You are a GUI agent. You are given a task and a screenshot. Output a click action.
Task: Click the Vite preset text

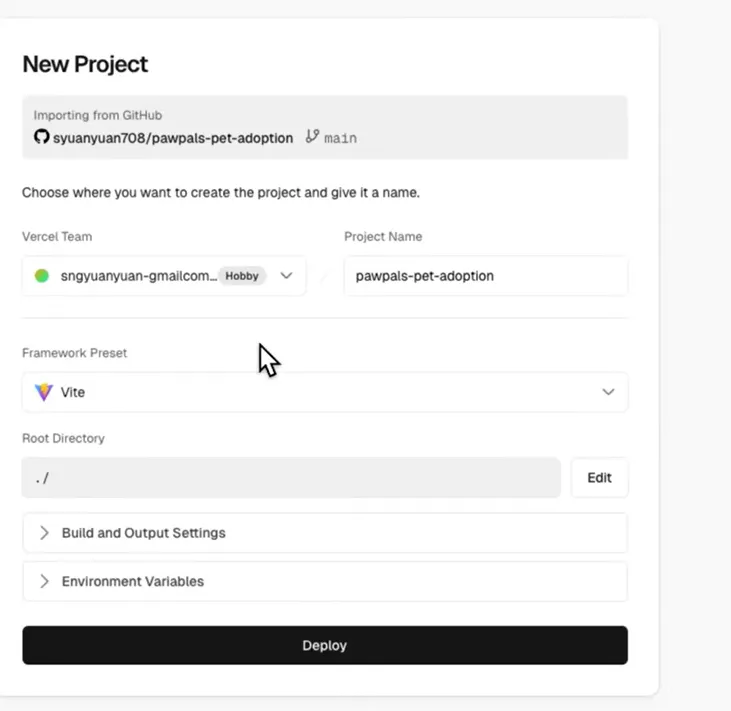(x=73, y=393)
